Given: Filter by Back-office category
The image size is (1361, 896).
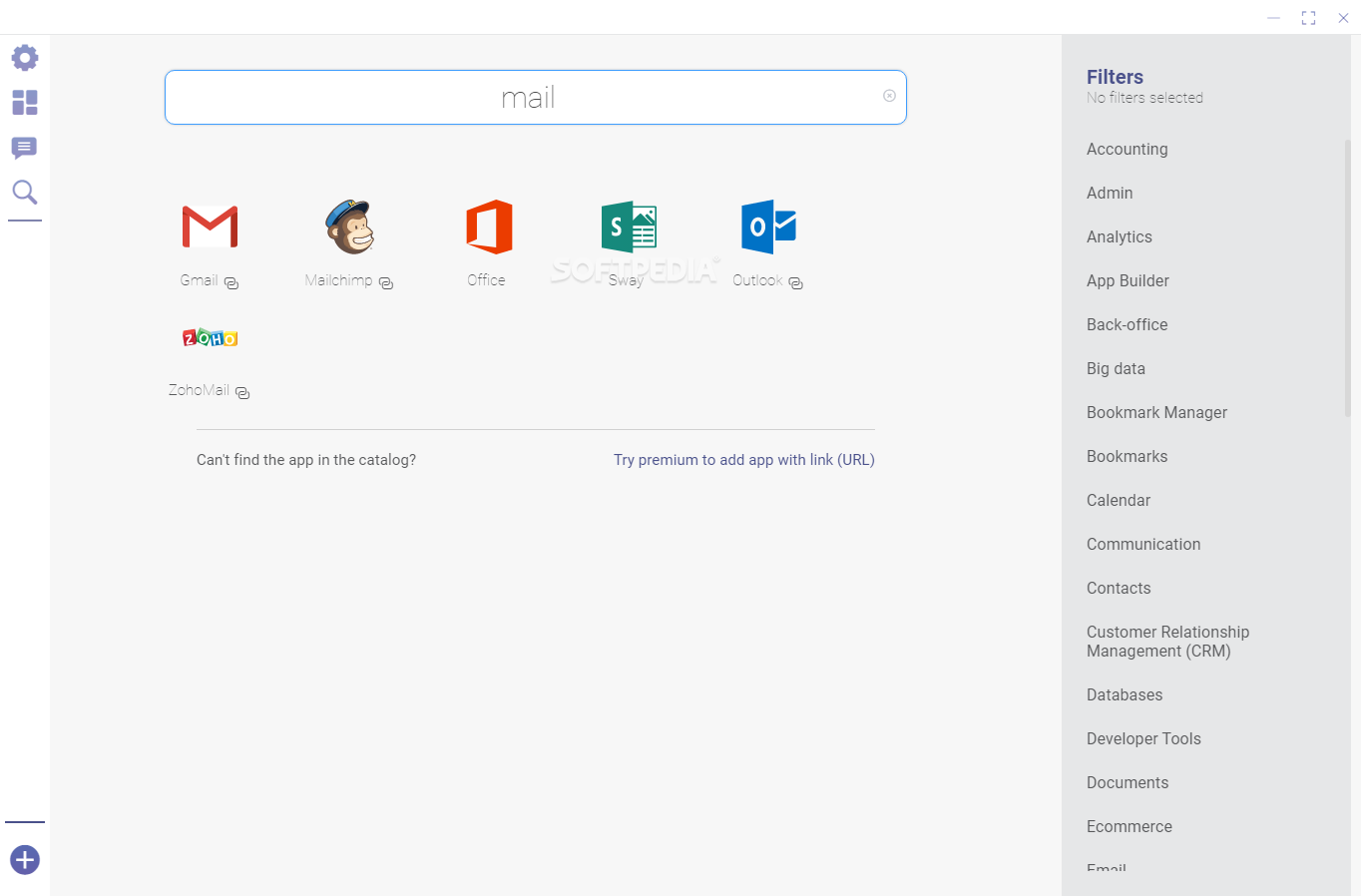Looking at the screenshot, I should click(x=1127, y=324).
